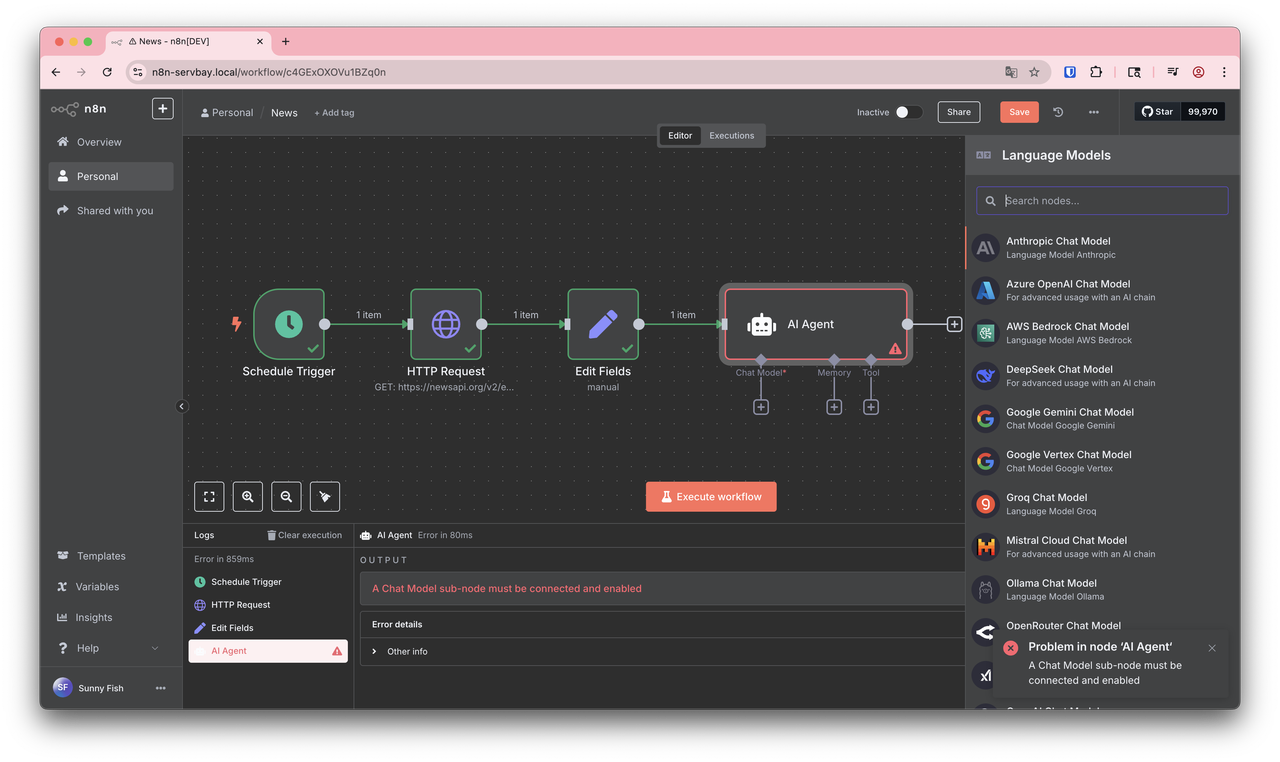Add node after AI Agent output
The height and width of the screenshot is (762, 1280).
(x=954, y=324)
